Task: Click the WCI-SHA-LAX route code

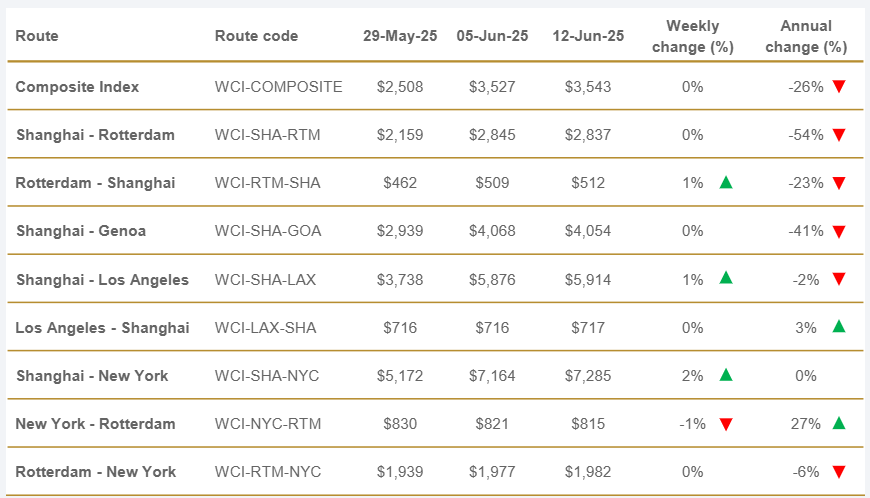Action: [265, 279]
